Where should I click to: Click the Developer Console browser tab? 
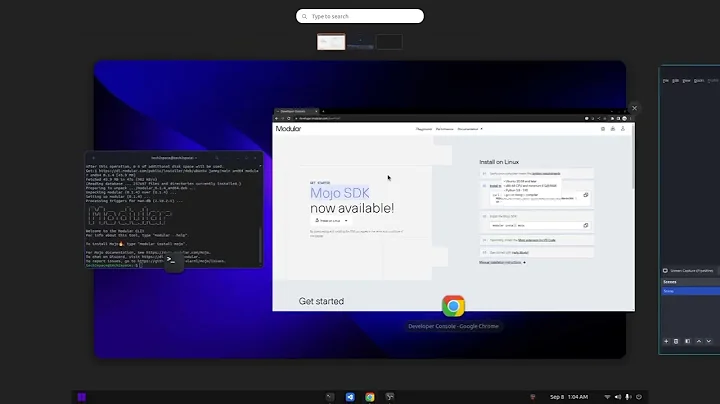[296, 111]
